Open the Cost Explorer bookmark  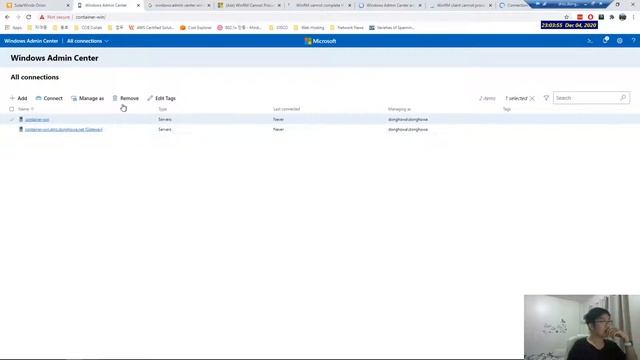pyautogui.click(x=196, y=28)
